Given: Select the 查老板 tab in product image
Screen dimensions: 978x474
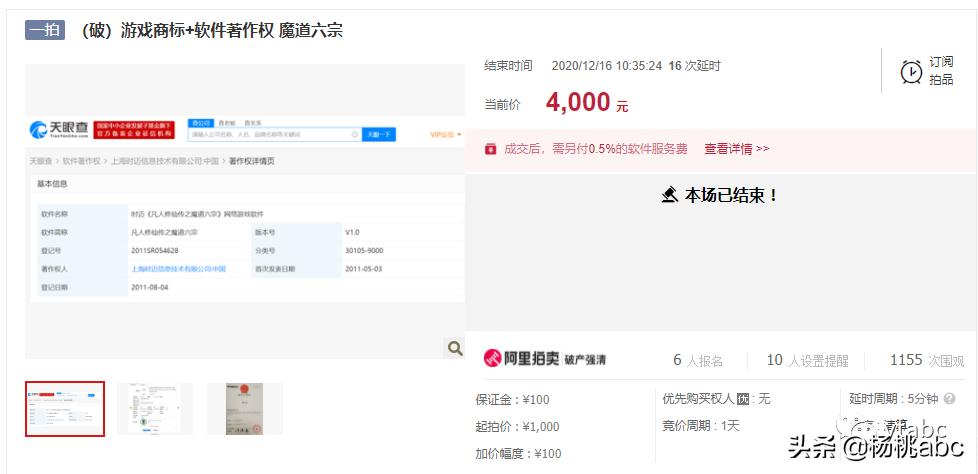Looking at the screenshot, I should 228,123.
